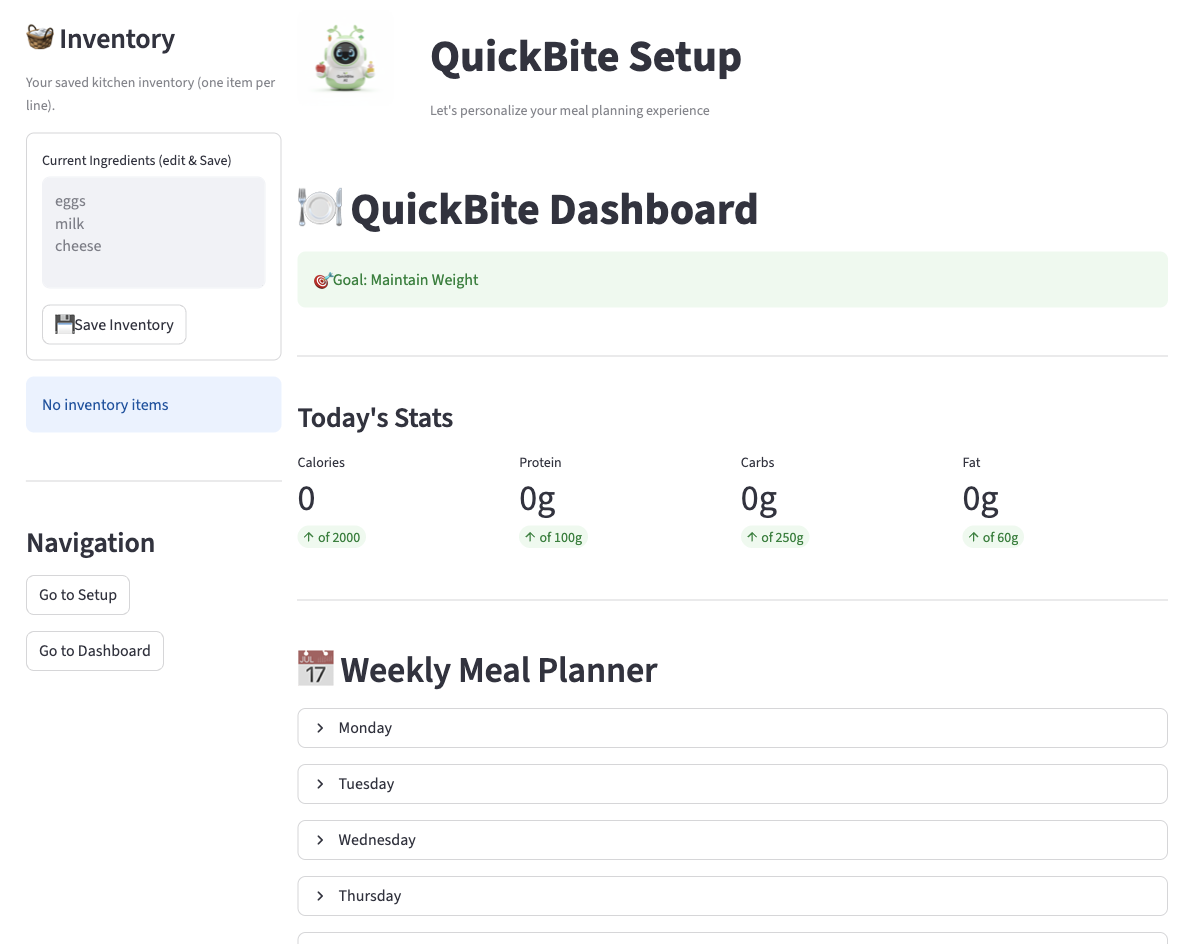This screenshot has width=1196, height=944.
Task: Click the Fat value 0g
Action: [x=980, y=500]
